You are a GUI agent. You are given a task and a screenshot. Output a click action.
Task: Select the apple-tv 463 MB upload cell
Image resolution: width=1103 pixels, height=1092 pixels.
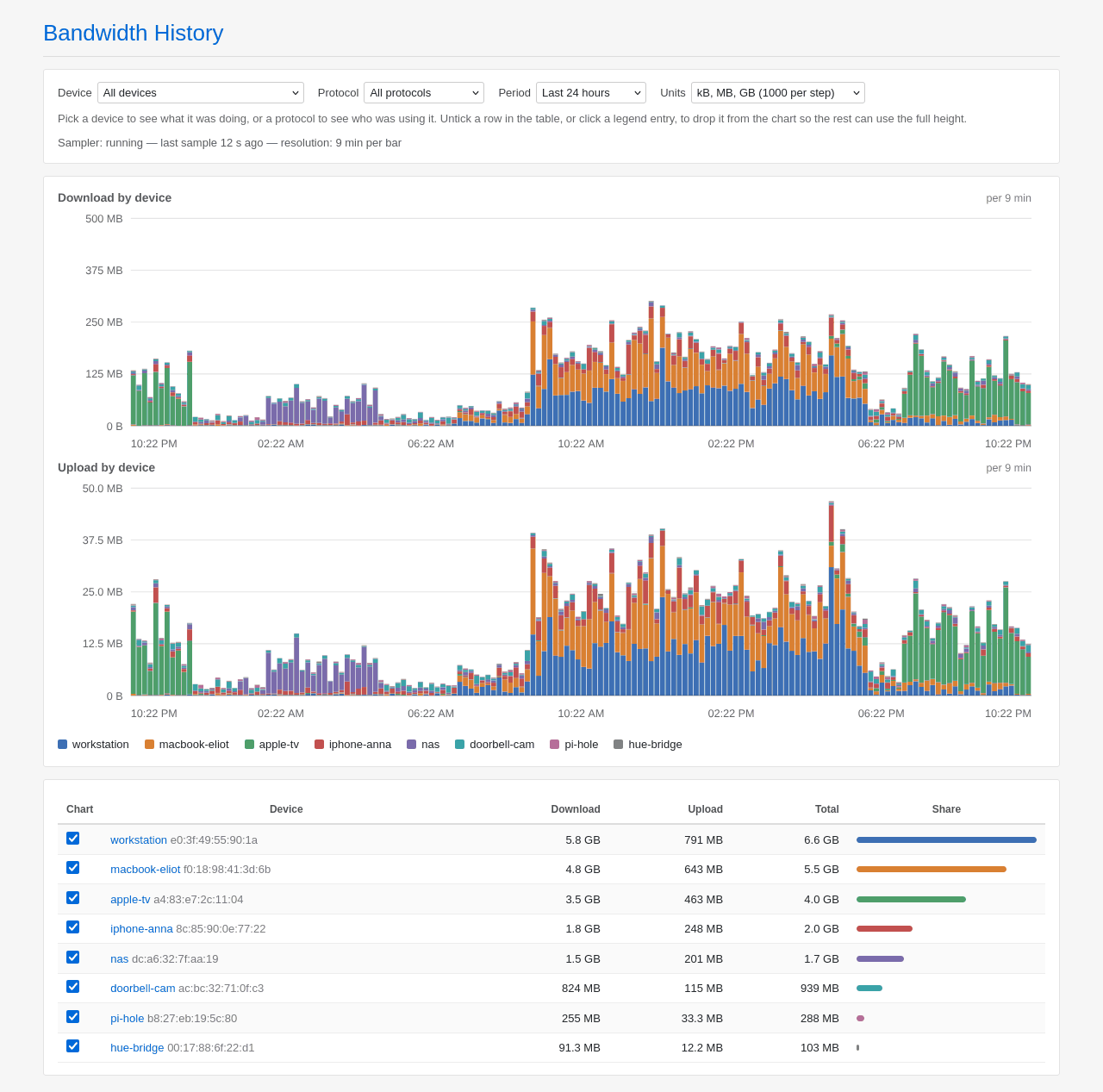(x=704, y=899)
